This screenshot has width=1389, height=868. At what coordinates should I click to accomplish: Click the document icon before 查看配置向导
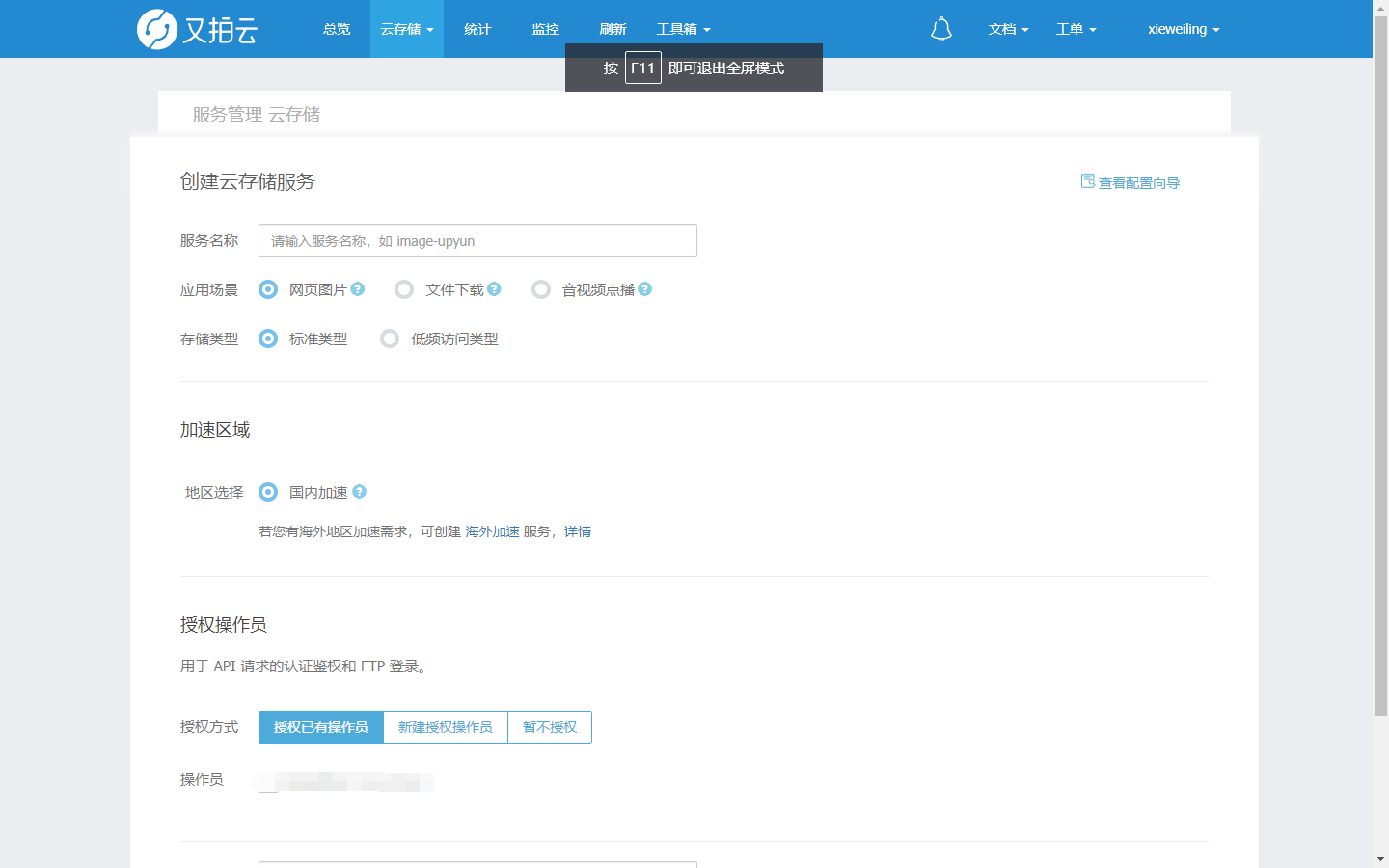(1087, 180)
